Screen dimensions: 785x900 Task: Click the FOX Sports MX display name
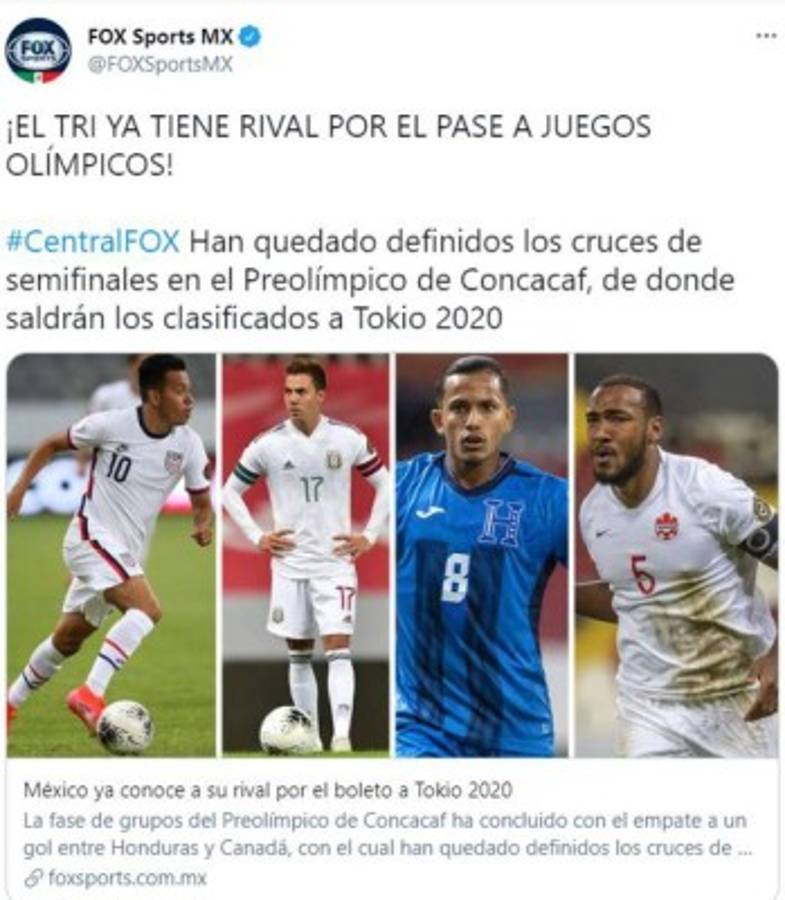pyautogui.click(x=160, y=37)
